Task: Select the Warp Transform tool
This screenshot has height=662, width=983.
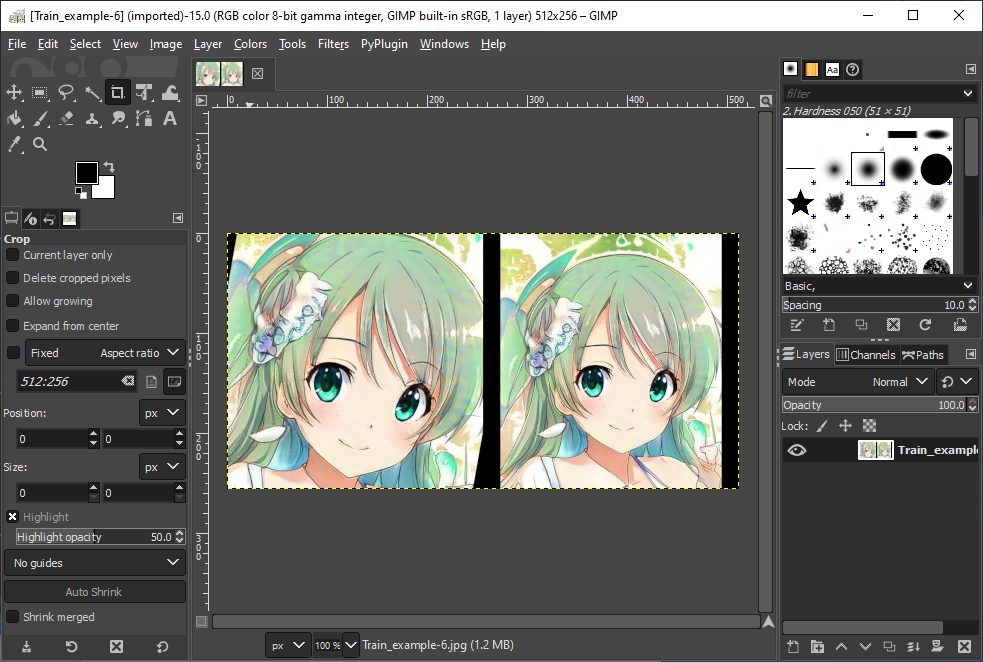Action: click(170, 93)
